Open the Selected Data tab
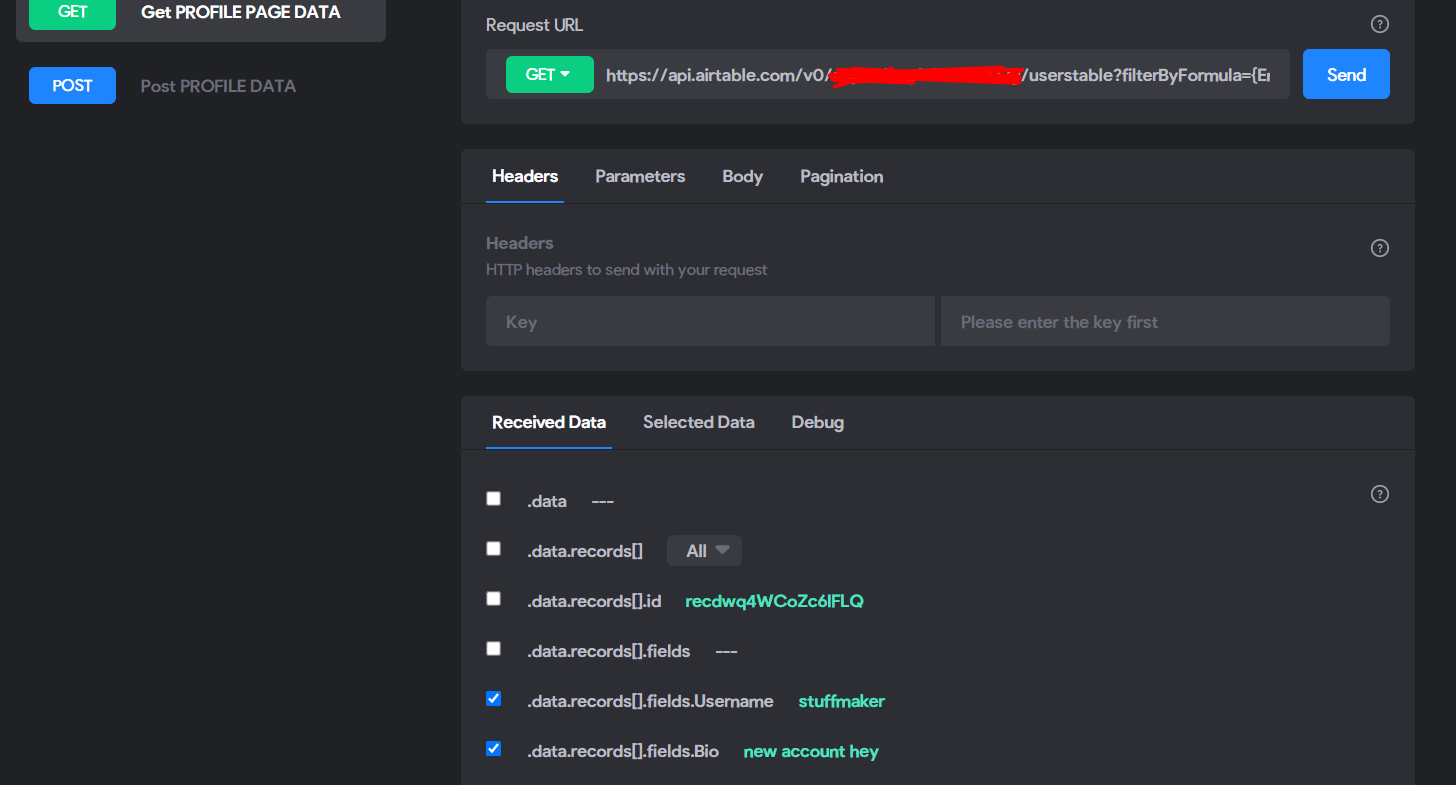Viewport: 1456px width, 785px height. coord(698,422)
